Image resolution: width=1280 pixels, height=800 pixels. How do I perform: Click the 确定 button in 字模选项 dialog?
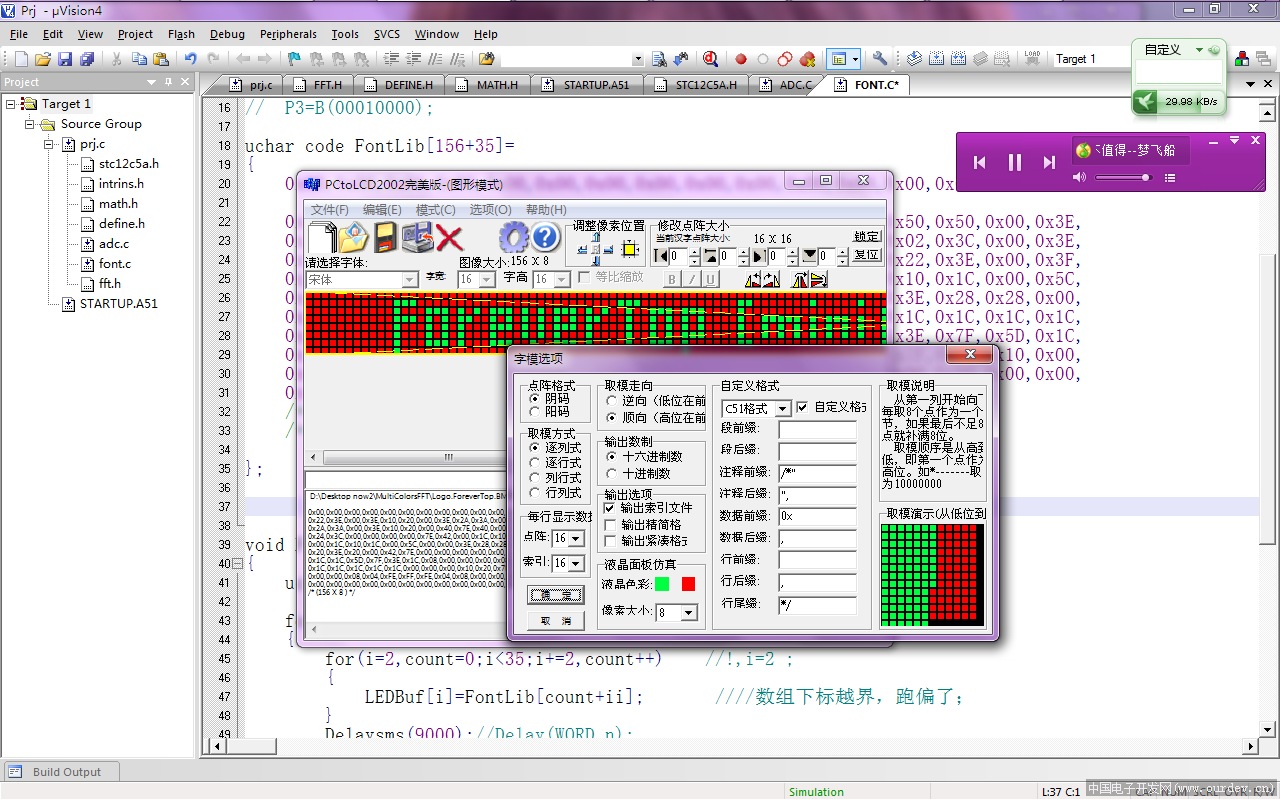tap(555, 595)
